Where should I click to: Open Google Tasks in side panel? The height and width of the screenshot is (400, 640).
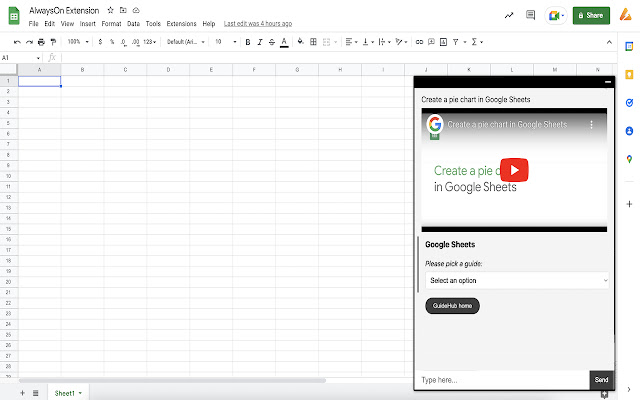629,103
